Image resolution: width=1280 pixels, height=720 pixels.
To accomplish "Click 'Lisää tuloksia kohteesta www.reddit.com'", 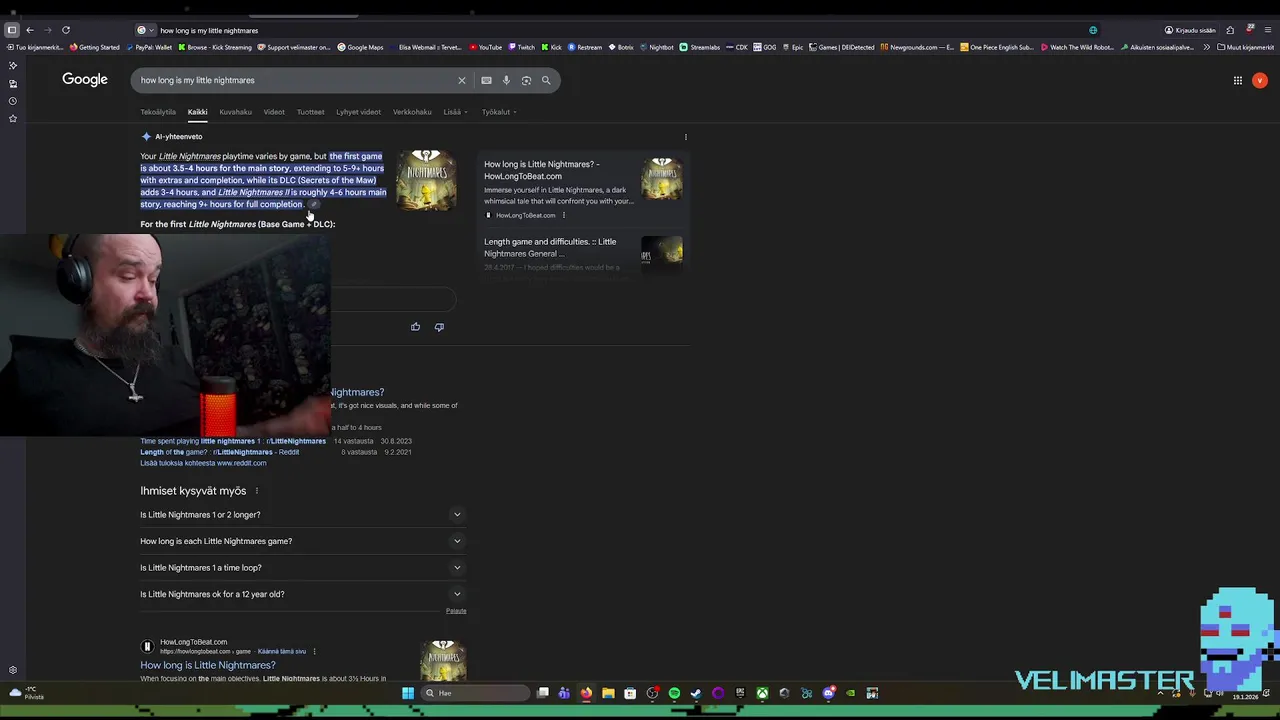I will click(x=203, y=463).
